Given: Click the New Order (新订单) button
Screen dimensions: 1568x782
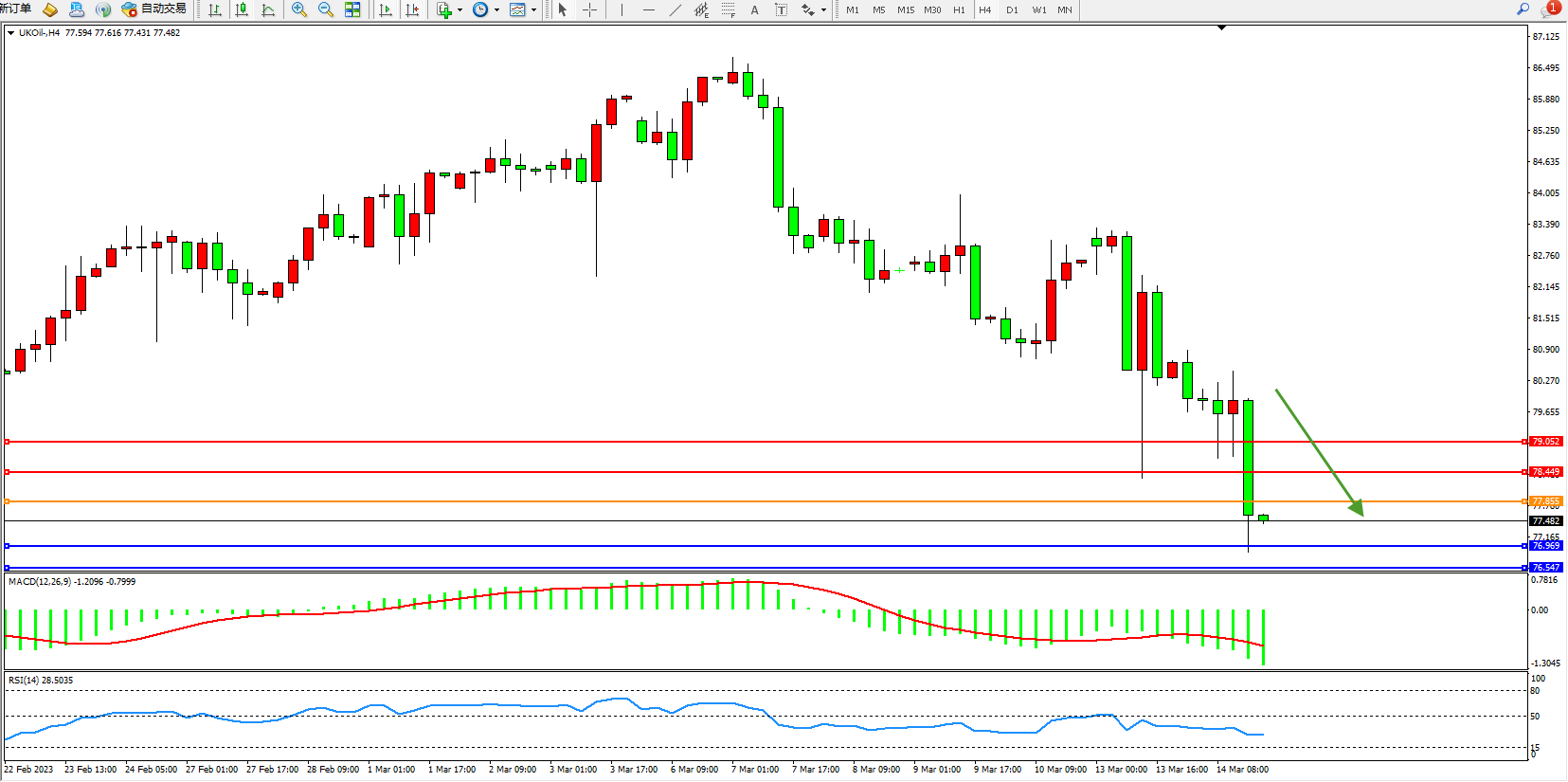Looking at the screenshot, I should click(16, 9).
